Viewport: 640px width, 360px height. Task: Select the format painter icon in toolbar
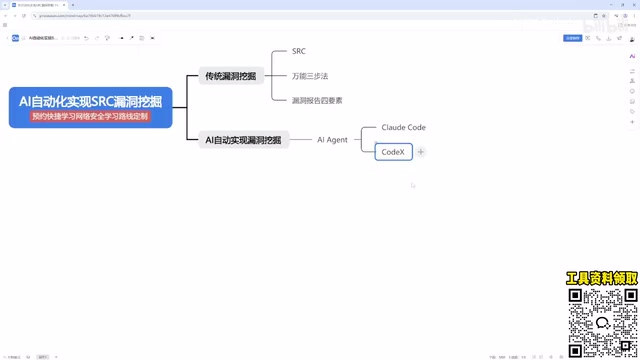(107, 38)
